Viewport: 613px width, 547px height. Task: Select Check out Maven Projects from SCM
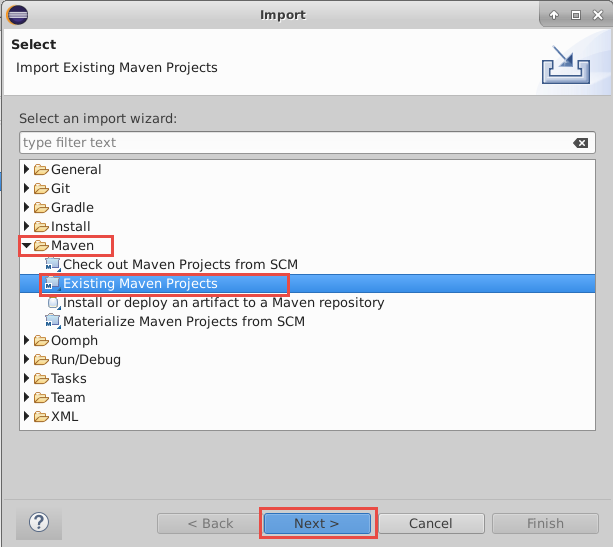coord(180,264)
